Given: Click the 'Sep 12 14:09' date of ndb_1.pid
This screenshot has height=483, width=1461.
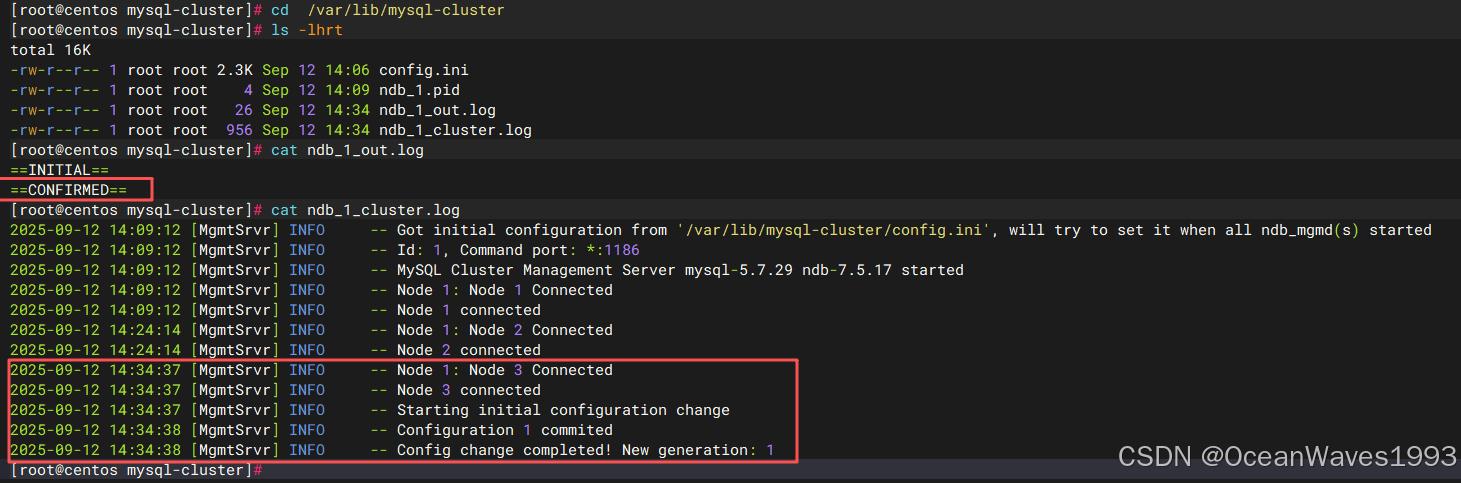Looking at the screenshot, I should coord(316,90).
